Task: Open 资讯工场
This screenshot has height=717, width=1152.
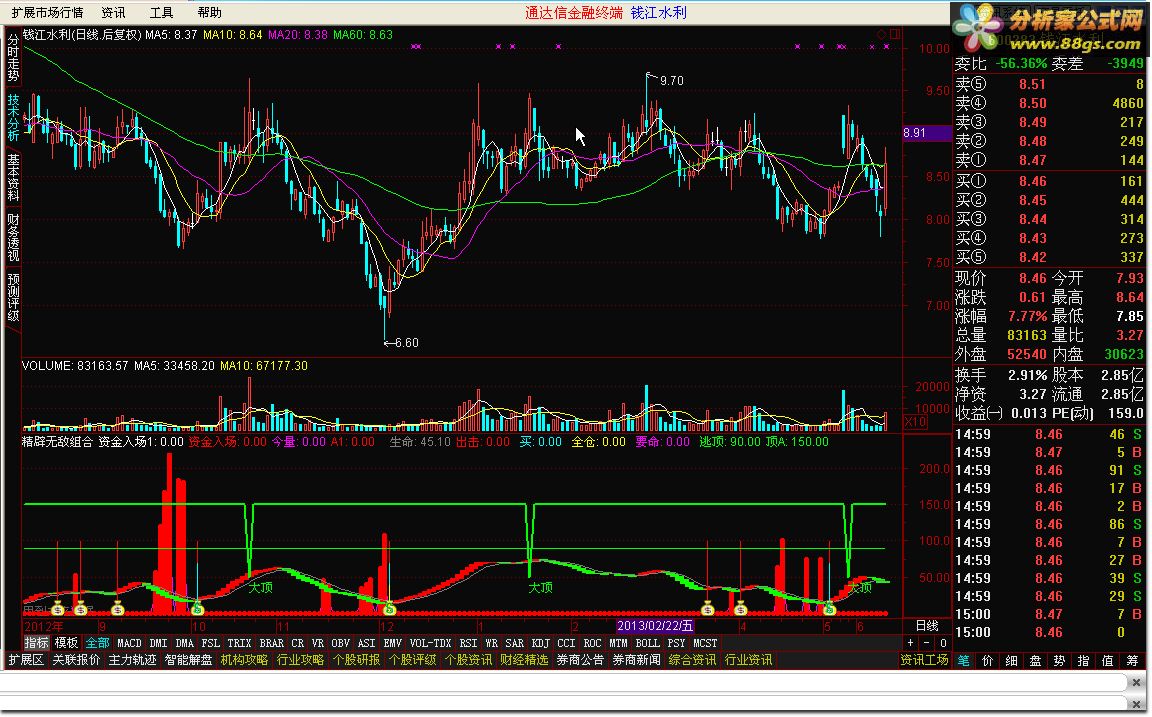Action: (x=924, y=660)
